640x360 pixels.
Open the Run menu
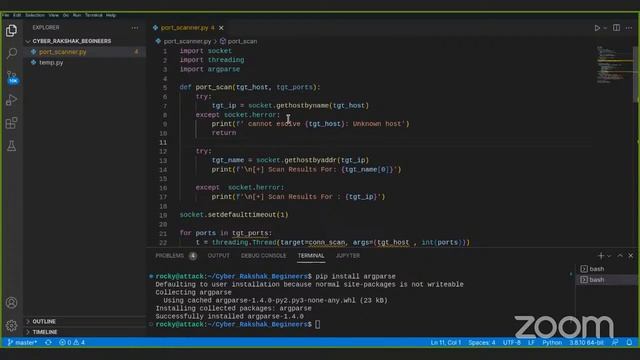click(77, 15)
